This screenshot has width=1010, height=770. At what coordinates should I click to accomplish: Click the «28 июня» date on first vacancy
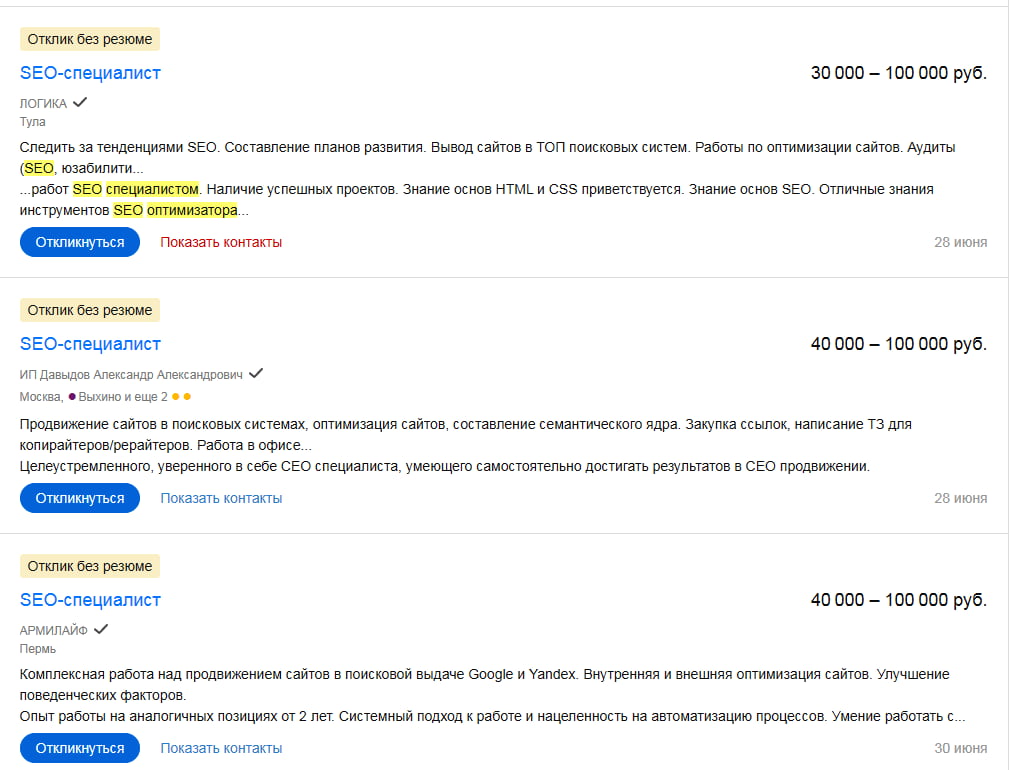tap(960, 242)
